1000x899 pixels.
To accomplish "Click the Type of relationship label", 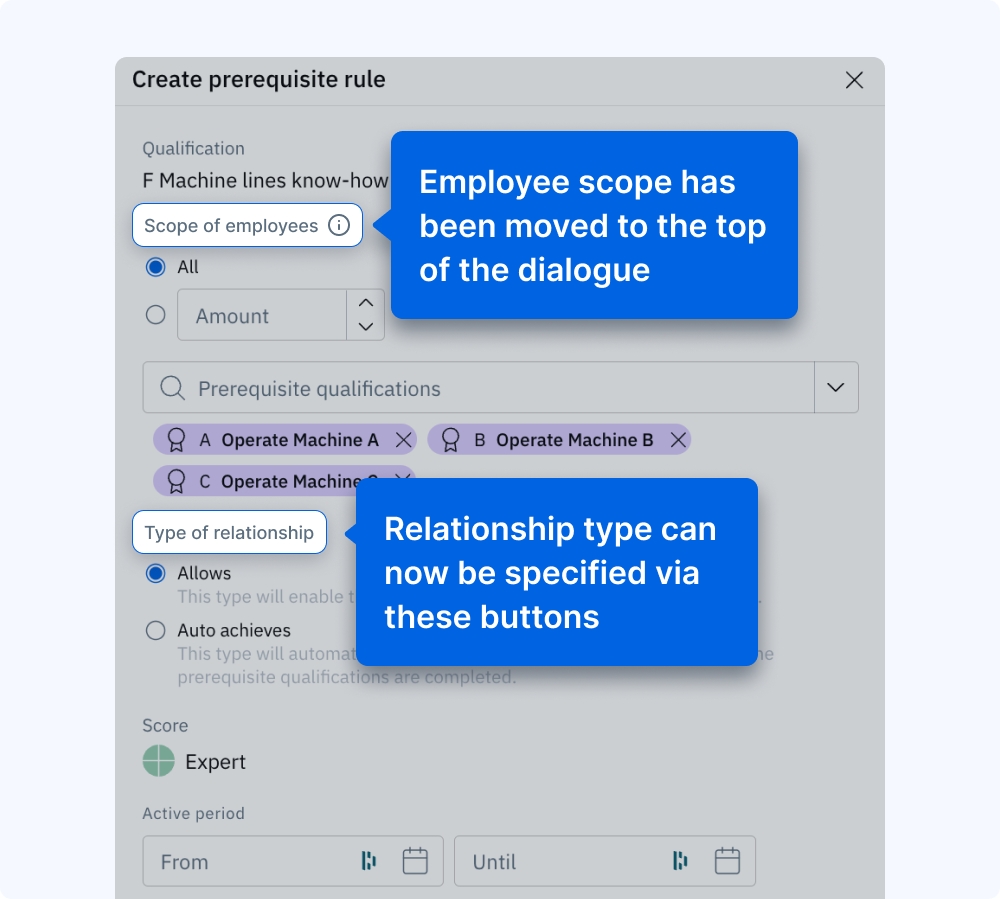I will [229, 533].
